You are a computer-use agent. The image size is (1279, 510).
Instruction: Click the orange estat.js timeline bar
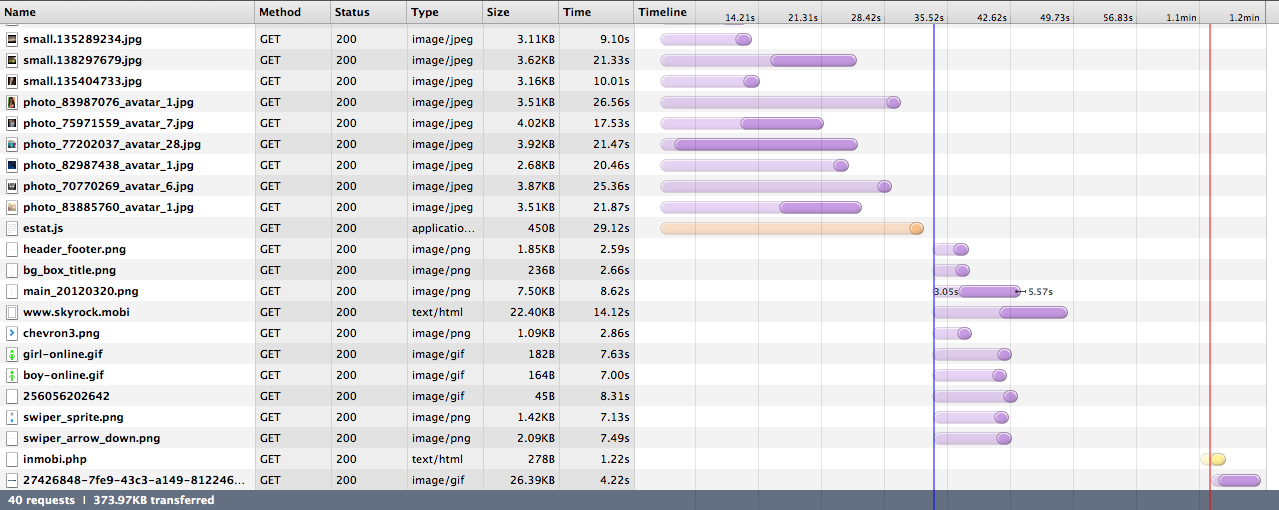pos(790,229)
